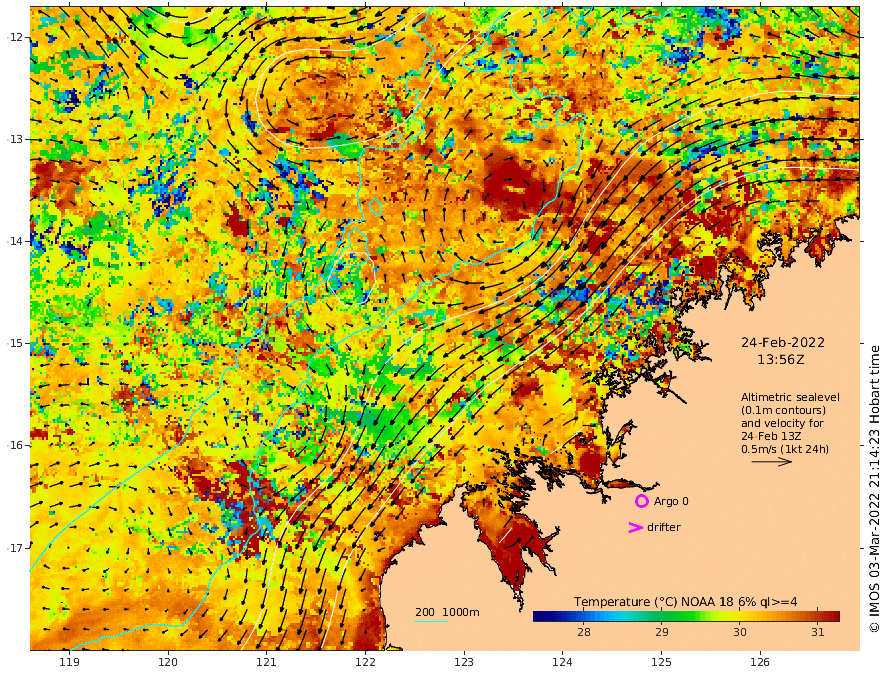Click the 'Altimetric sealevel' caption line
The height and width of the screenshot is (680, 880).
[x=790, y=397]
